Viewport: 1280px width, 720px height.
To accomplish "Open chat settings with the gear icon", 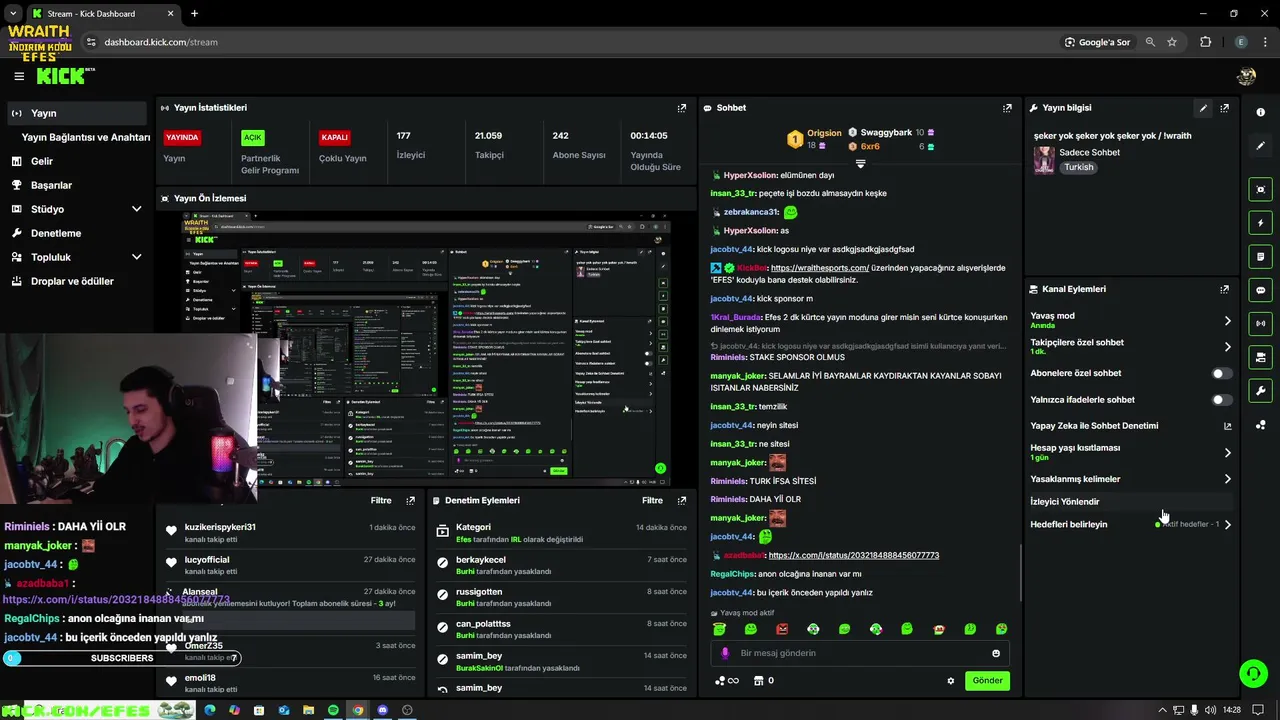I will point(951,681).
